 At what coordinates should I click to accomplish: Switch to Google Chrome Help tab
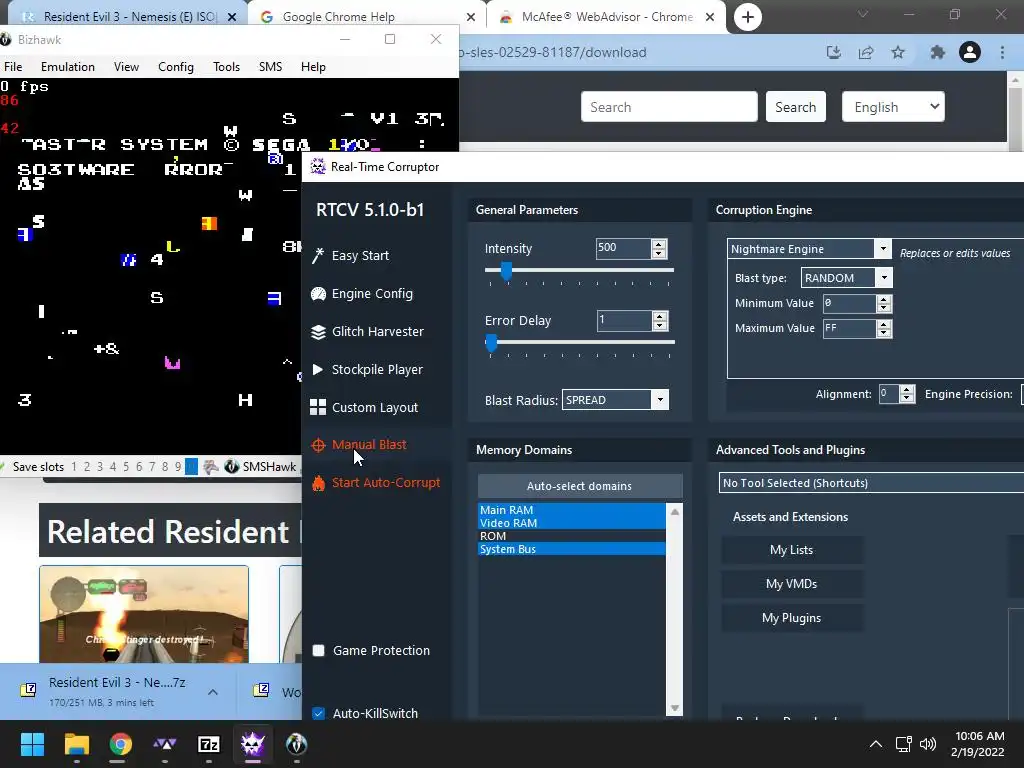coord(366,17)
